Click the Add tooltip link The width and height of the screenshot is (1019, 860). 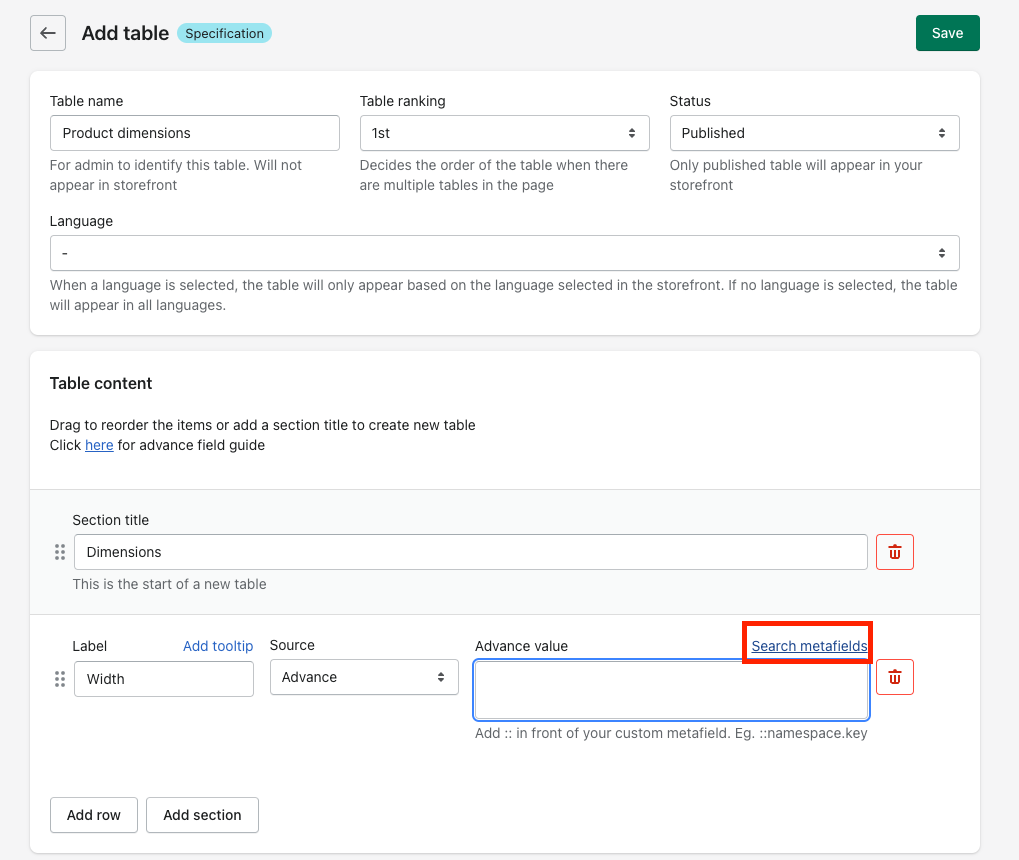(218, 646)
